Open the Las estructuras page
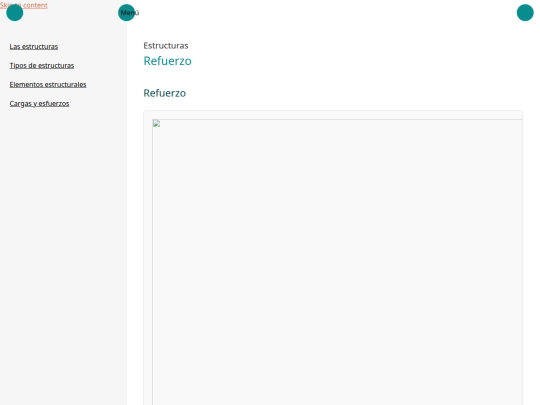The height and width of the screenshot is (405, 540). coord(34,46)
